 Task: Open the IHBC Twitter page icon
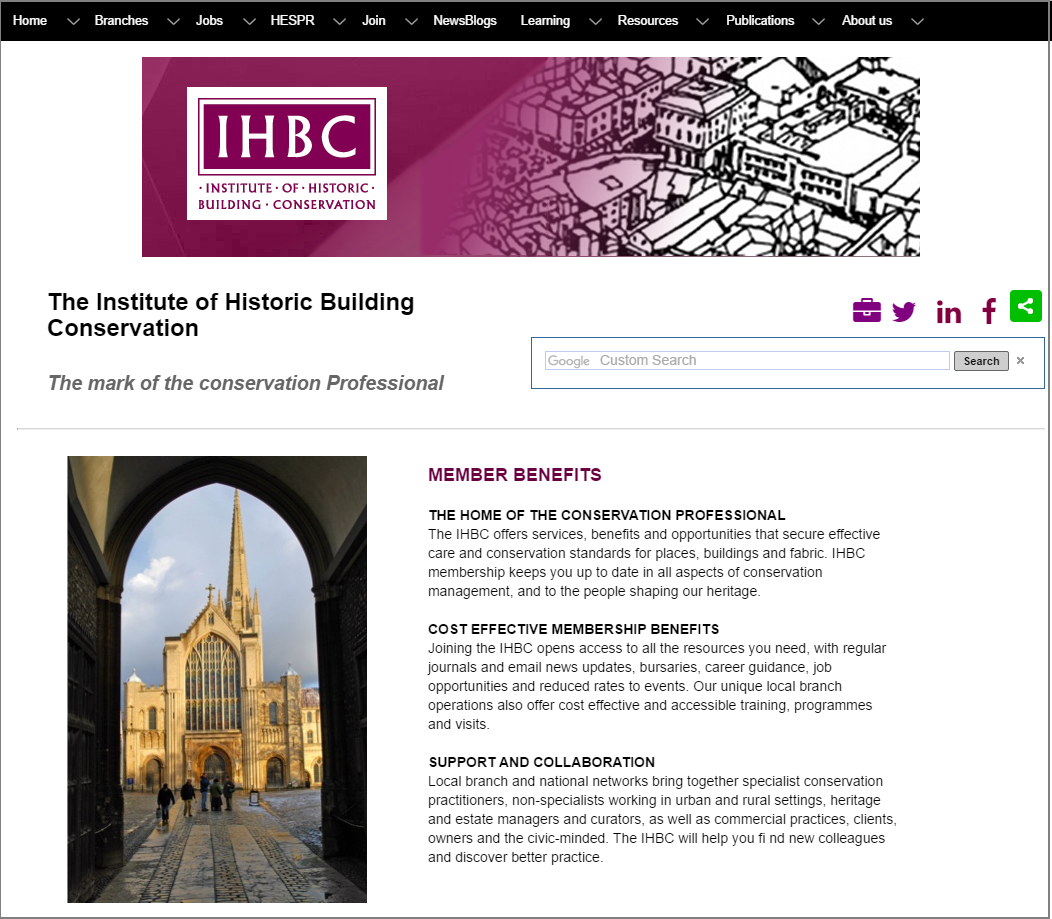[904, 312]
